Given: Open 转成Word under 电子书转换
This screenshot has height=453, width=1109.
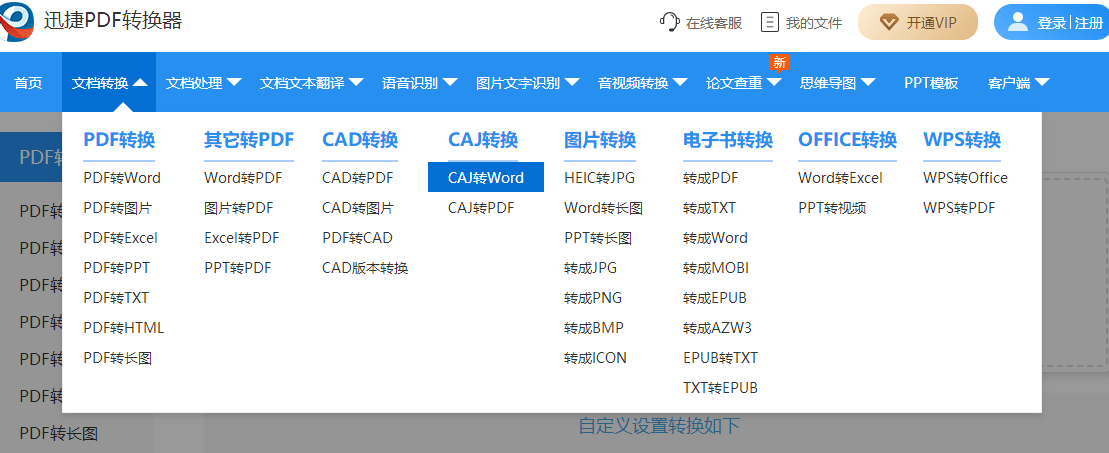Looking at the screenshot, I should tap(715, 238).
